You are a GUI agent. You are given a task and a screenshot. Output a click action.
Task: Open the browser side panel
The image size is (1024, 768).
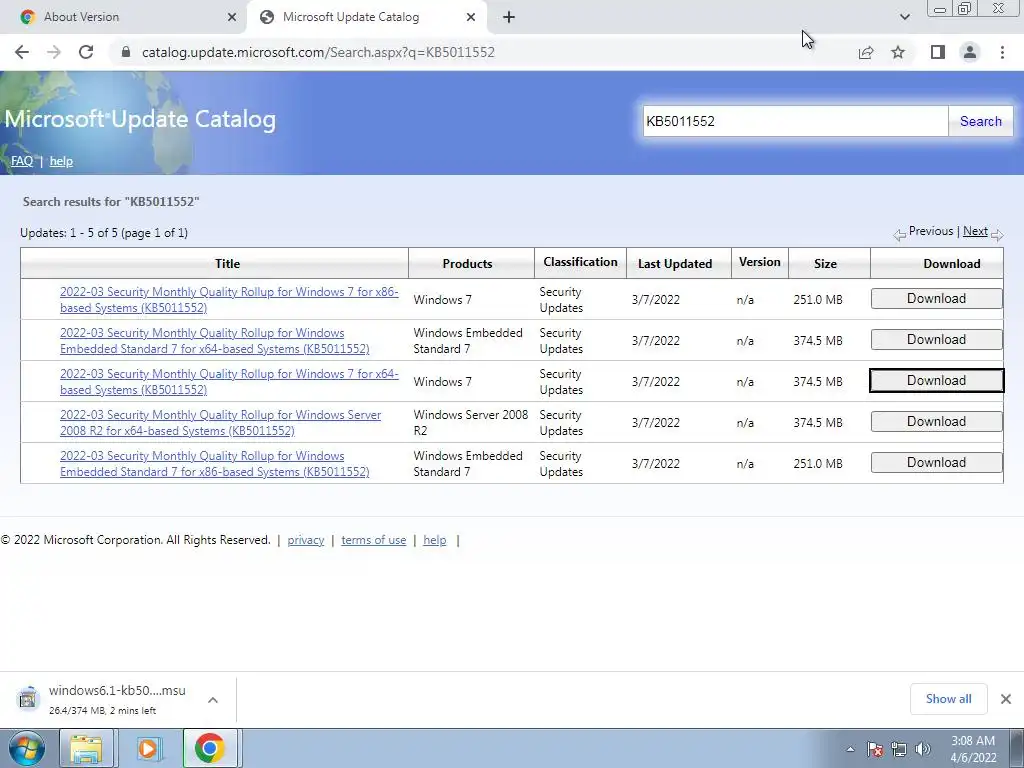tap(938, 52)
